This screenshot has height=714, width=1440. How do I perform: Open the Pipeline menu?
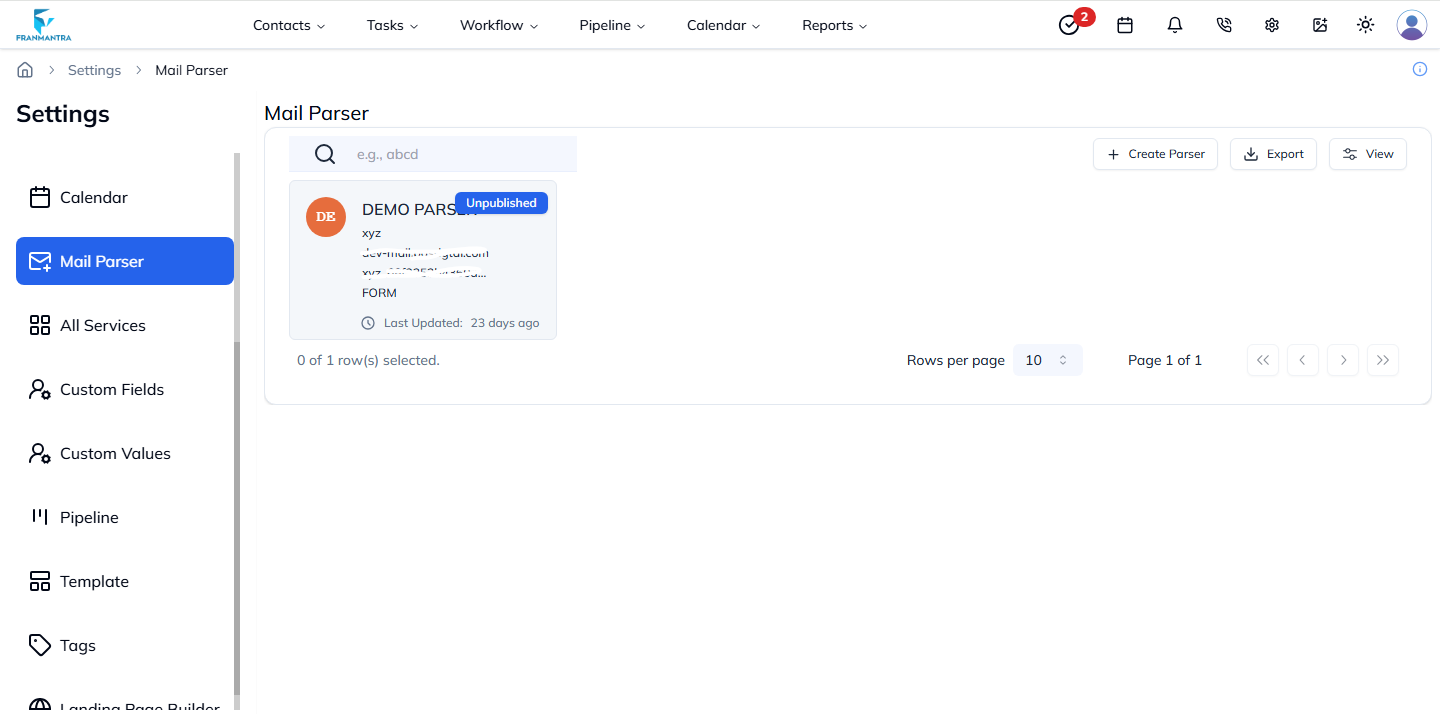611,25
